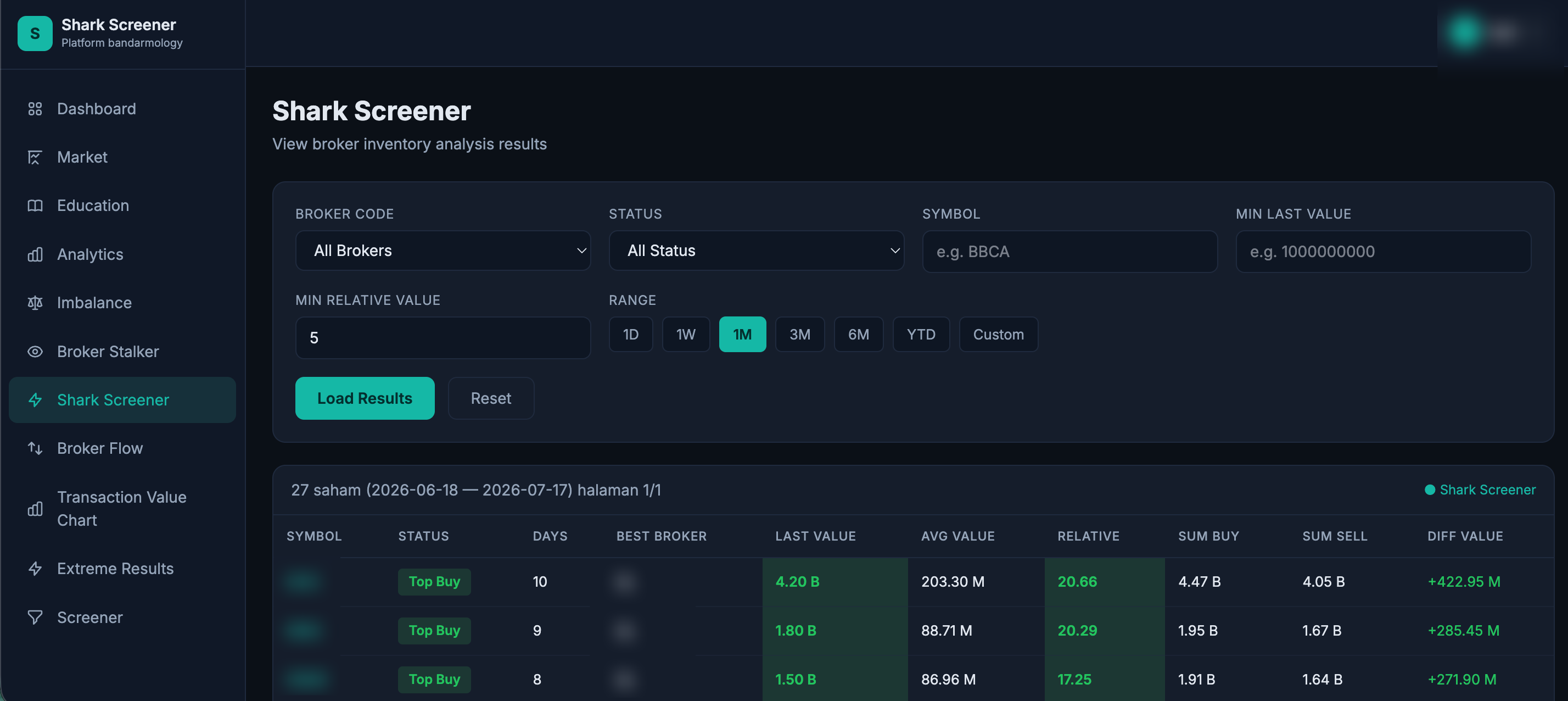Open the All Status dropdown
1568x701 pixels.
point(756,251)
